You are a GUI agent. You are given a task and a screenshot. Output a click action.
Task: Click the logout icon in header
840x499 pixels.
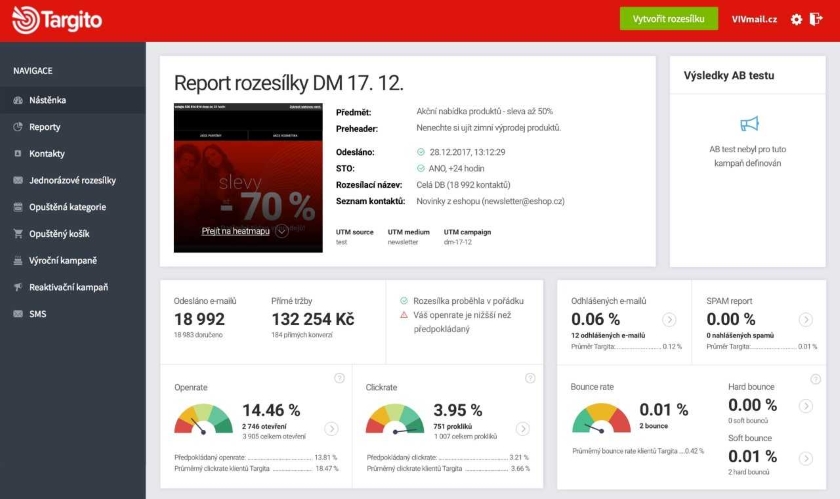[816, 19]
